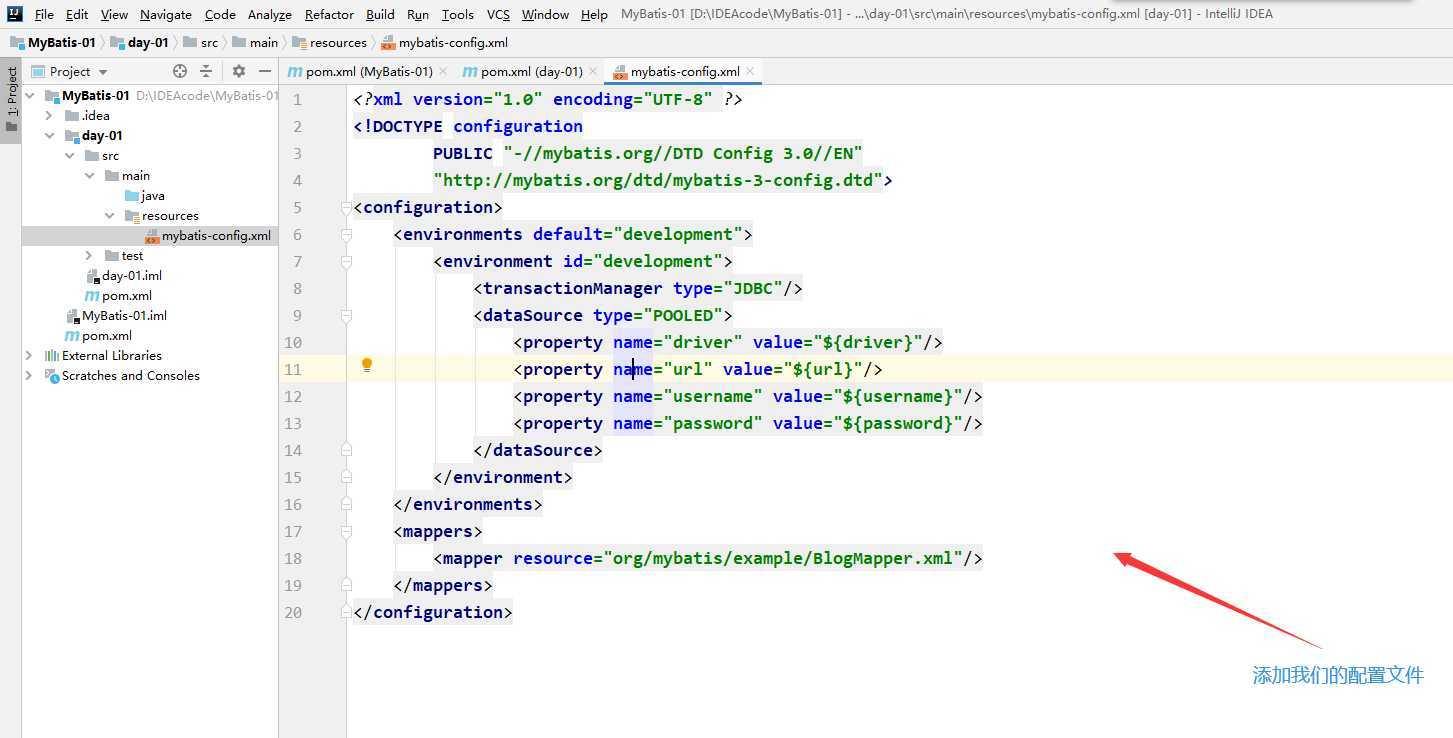Viewport: 1453px width, 738px height.
Task: Close the pom.xml (MyBatis-01) tab
Action: (x=443, y=71)
